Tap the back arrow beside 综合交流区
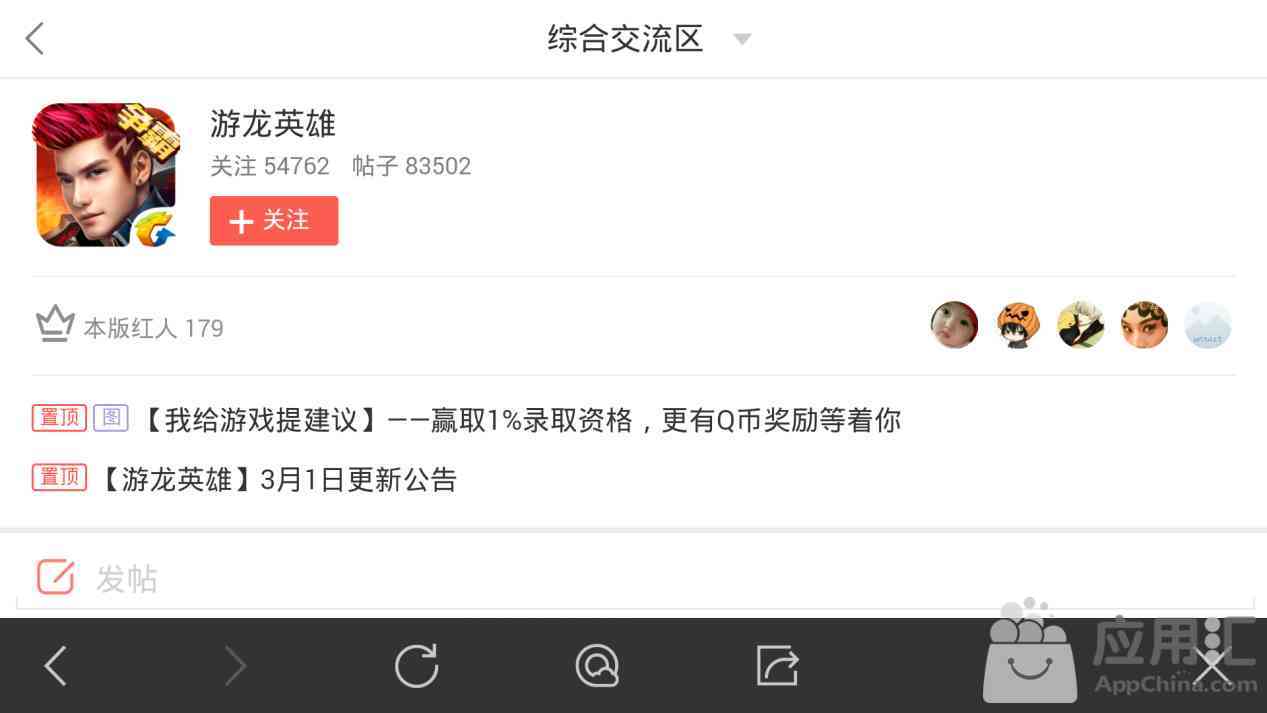 pyautogui.click(x=35, y=39)
